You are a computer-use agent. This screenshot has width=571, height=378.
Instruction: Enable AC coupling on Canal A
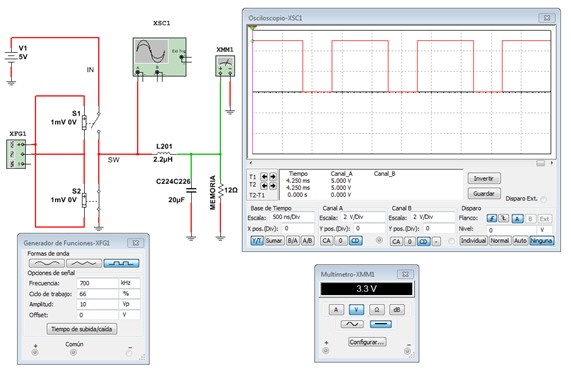point(327,241)
